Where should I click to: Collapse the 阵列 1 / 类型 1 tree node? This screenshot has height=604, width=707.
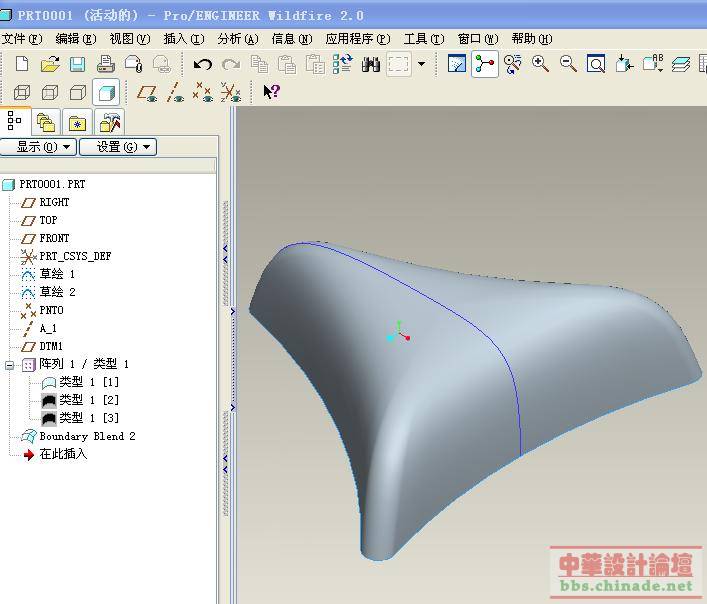pyautogui.click(x=10, y=365)
